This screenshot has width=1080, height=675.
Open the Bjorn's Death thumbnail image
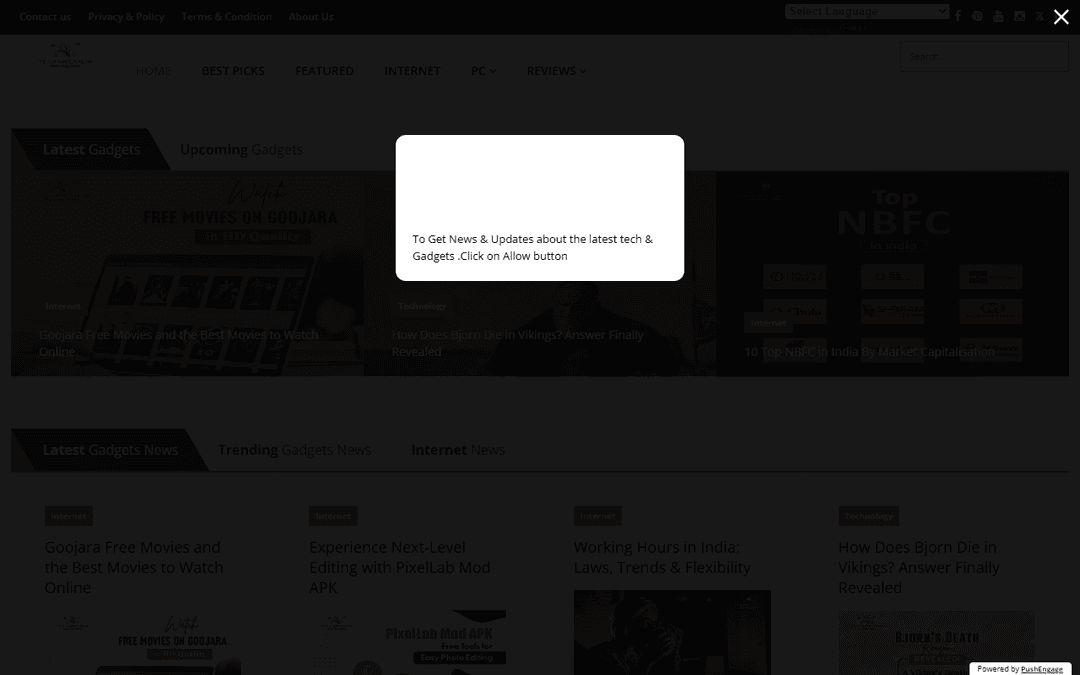pyautogui.click(x=936, y=643)
